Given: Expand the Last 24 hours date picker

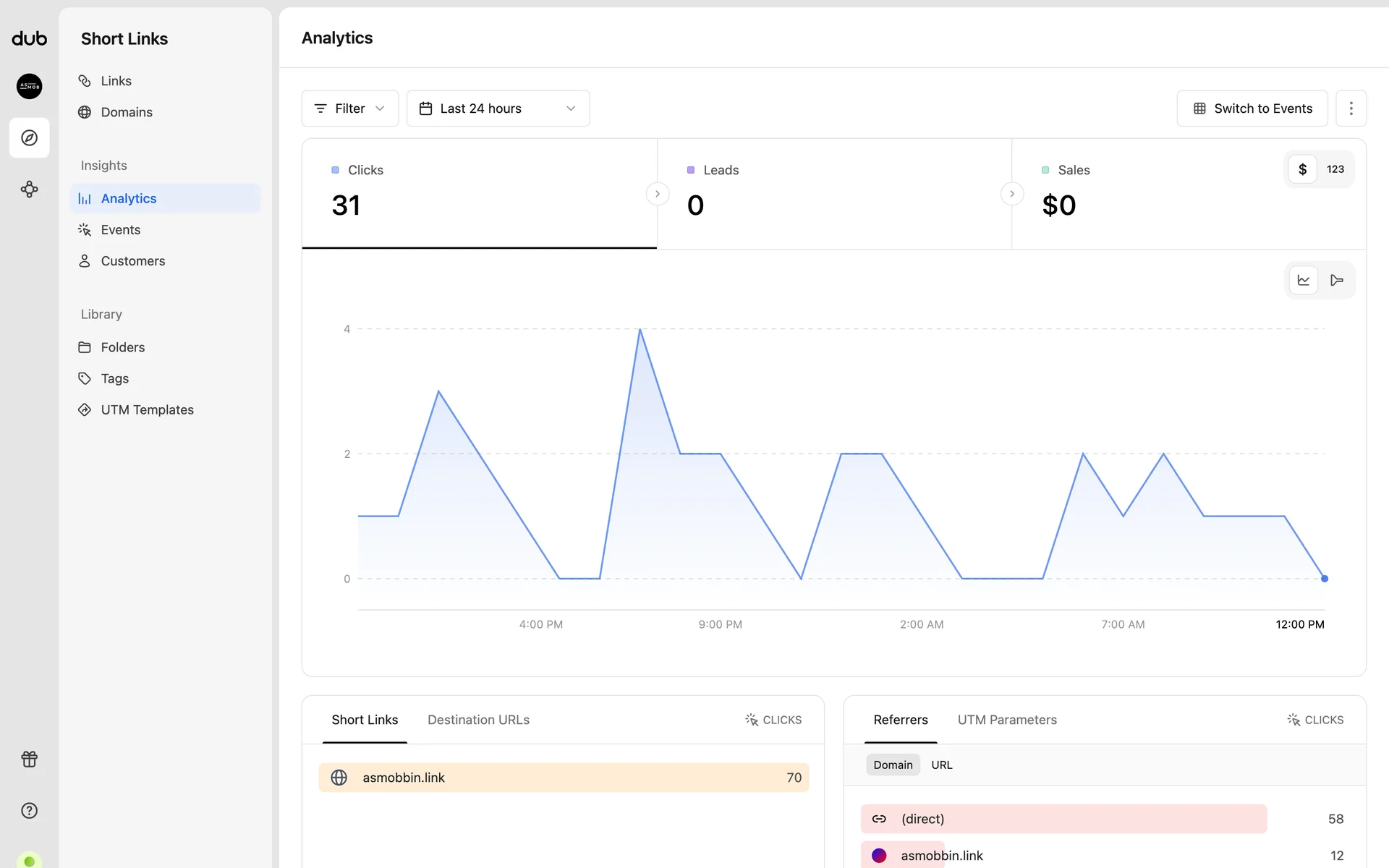Looking at the screenshot, I should (498, 109).
